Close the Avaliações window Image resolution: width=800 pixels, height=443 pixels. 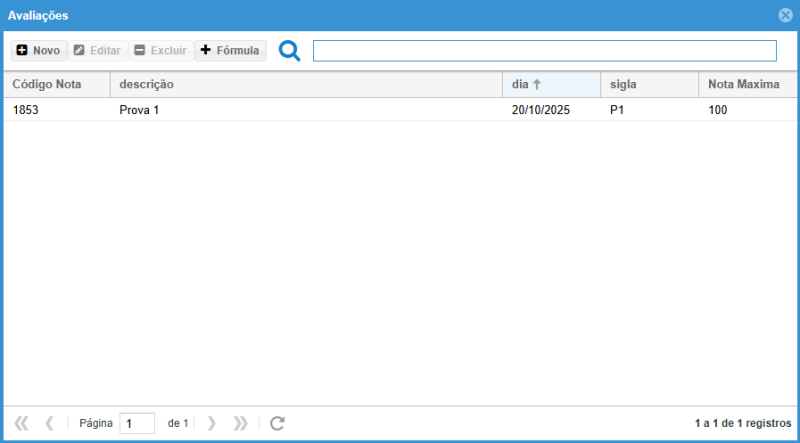785,15
